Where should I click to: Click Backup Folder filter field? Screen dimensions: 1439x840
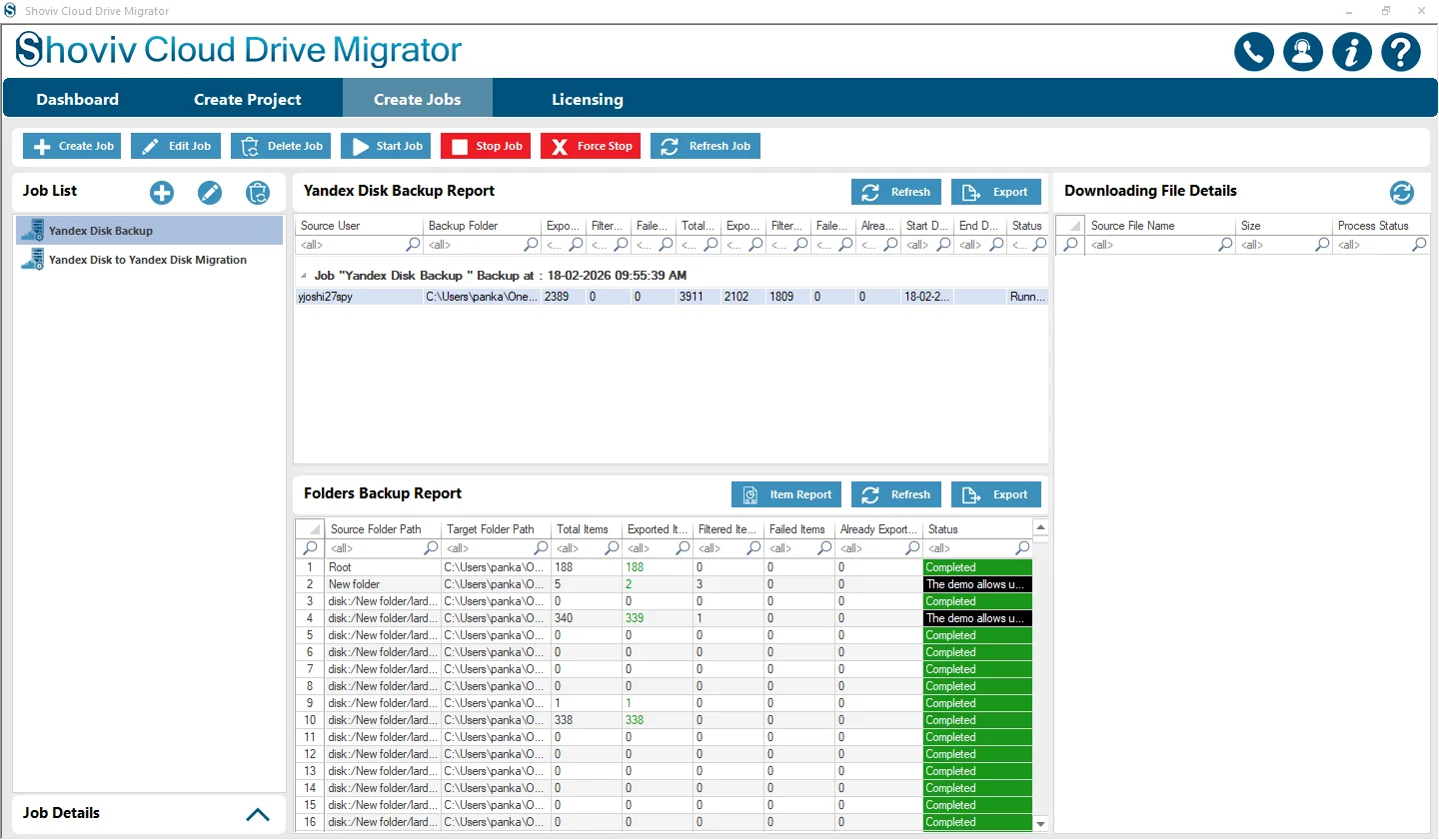tap(483, 245)
